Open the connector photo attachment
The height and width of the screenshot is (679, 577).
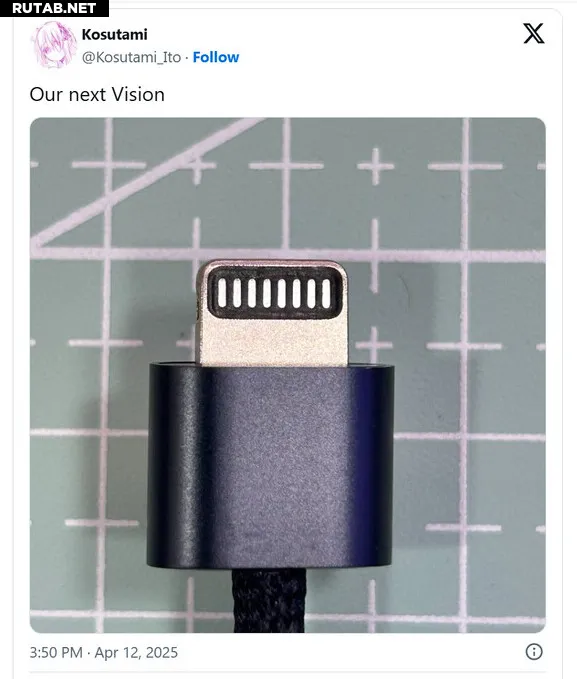288,375
